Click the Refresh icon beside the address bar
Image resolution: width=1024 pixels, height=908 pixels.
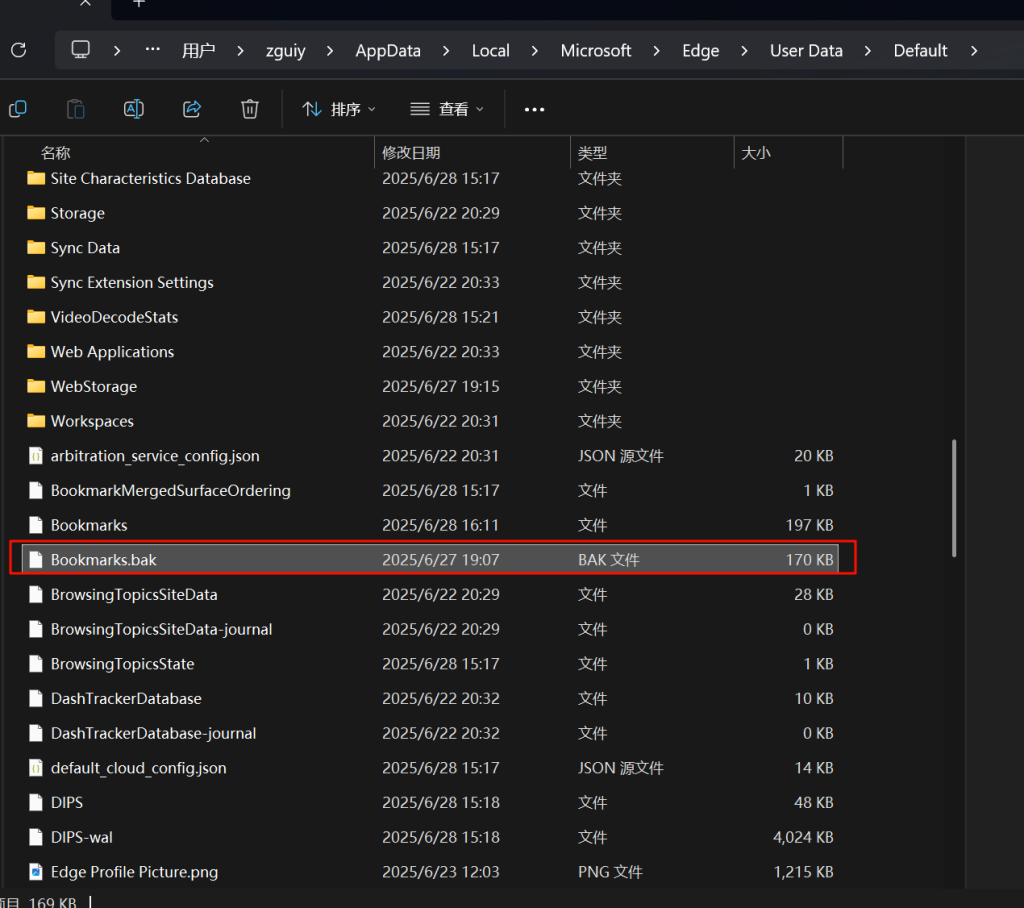click(x=19, y=50)
